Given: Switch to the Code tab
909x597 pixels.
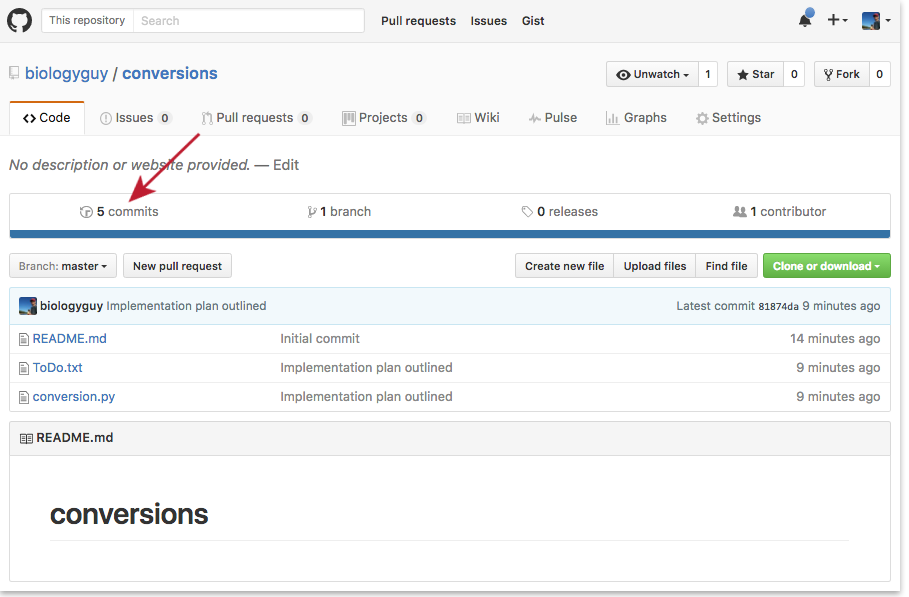Looking at the screenshot, I should coord(47,118).
